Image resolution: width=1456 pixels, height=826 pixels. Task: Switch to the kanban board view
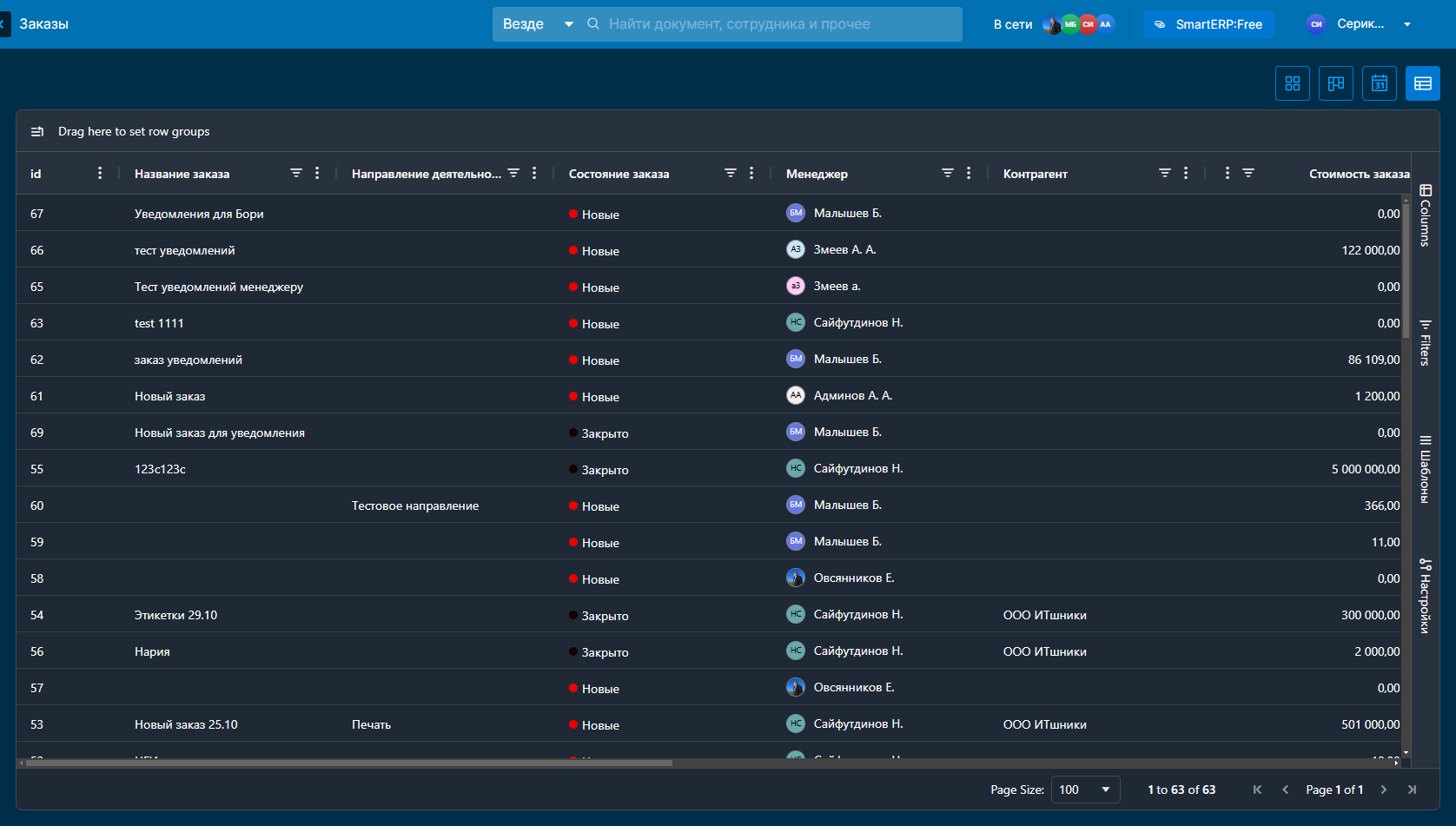[1335, 83]
